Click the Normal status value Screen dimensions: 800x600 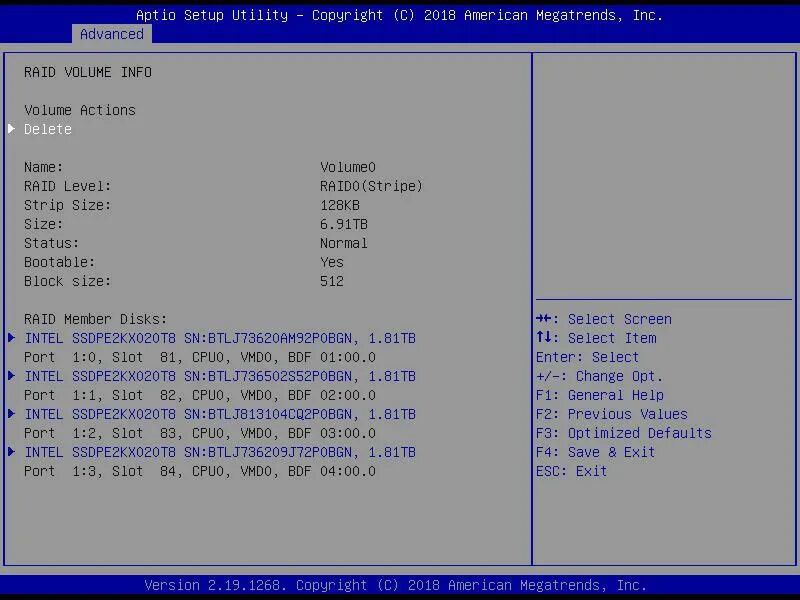[344, 243]
